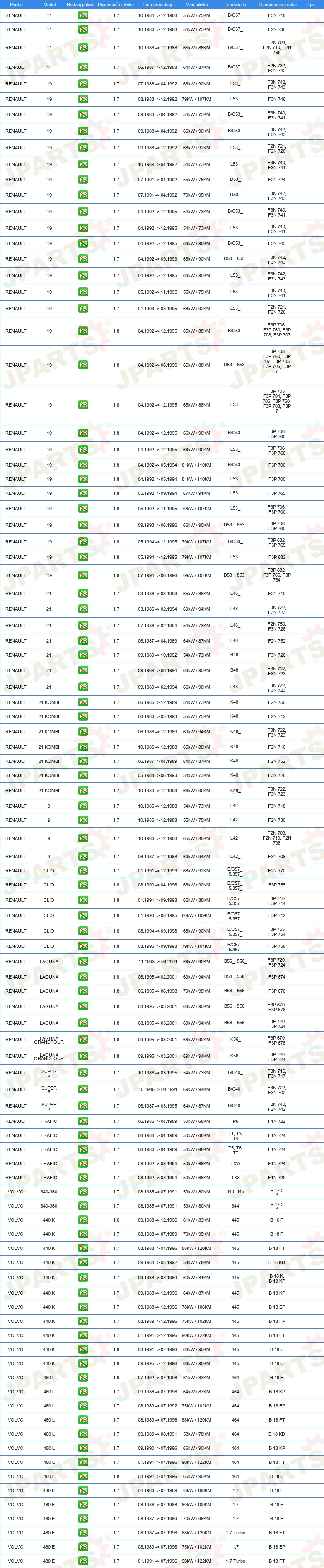
Task: Click the Oznaczenie silnika column header
Action: (x=277, y=4)
